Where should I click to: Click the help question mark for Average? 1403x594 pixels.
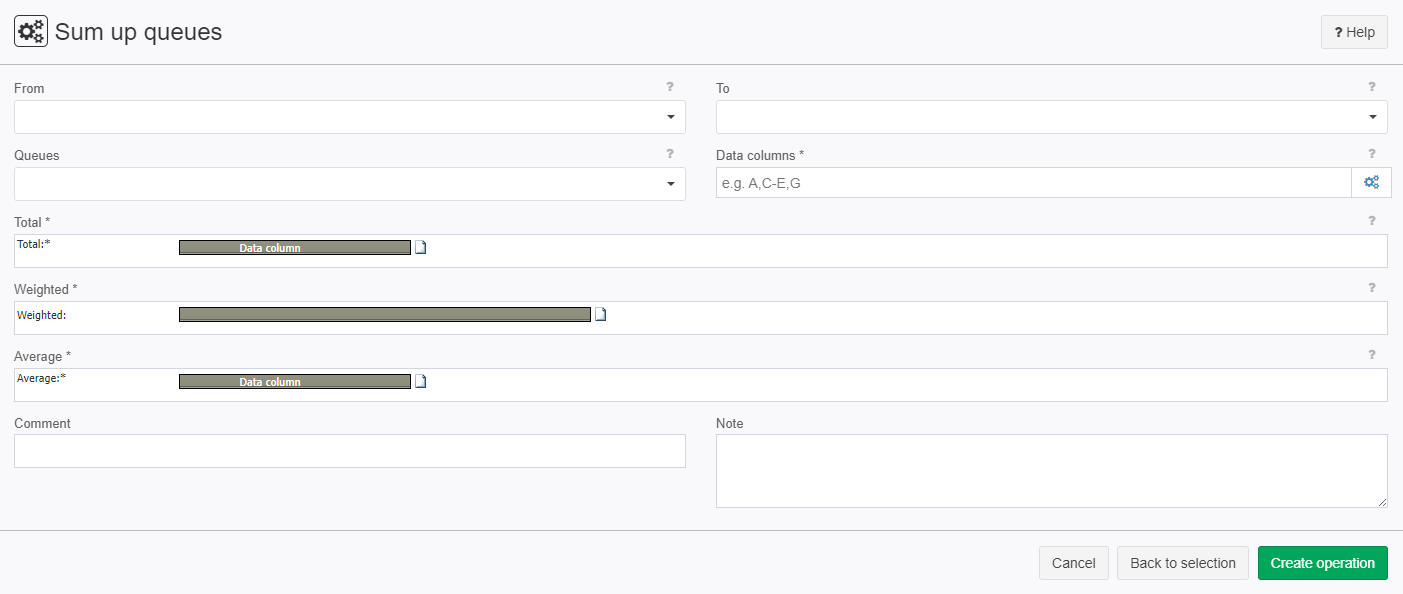pyautogui.click(x=1372, y=355)
